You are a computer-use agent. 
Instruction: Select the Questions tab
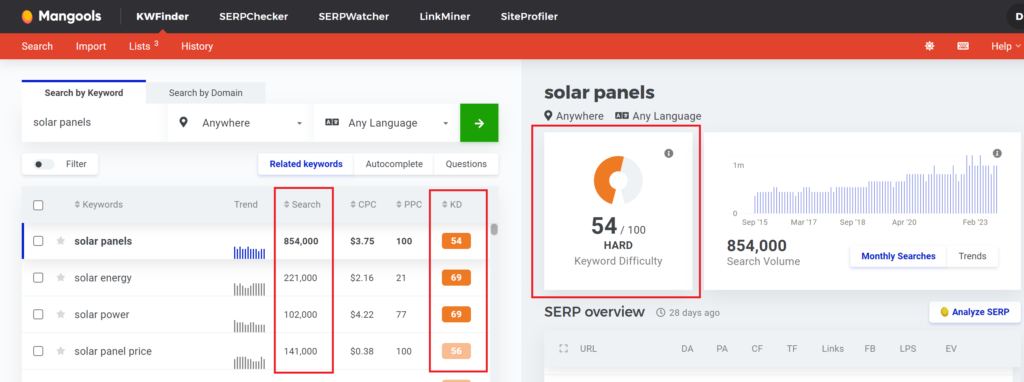click(466, 165)
